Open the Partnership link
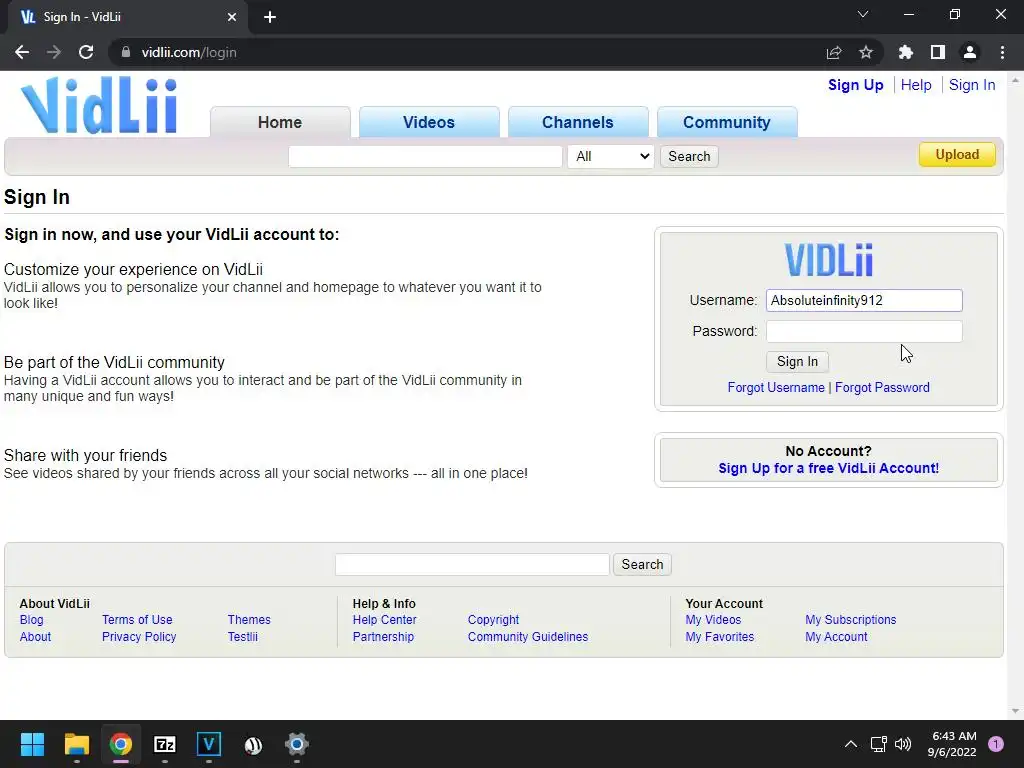 point(383,637)
